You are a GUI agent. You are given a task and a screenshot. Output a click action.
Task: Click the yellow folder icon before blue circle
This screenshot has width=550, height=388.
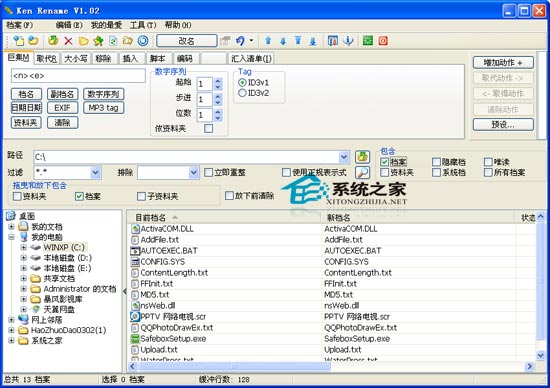(128, 41)
